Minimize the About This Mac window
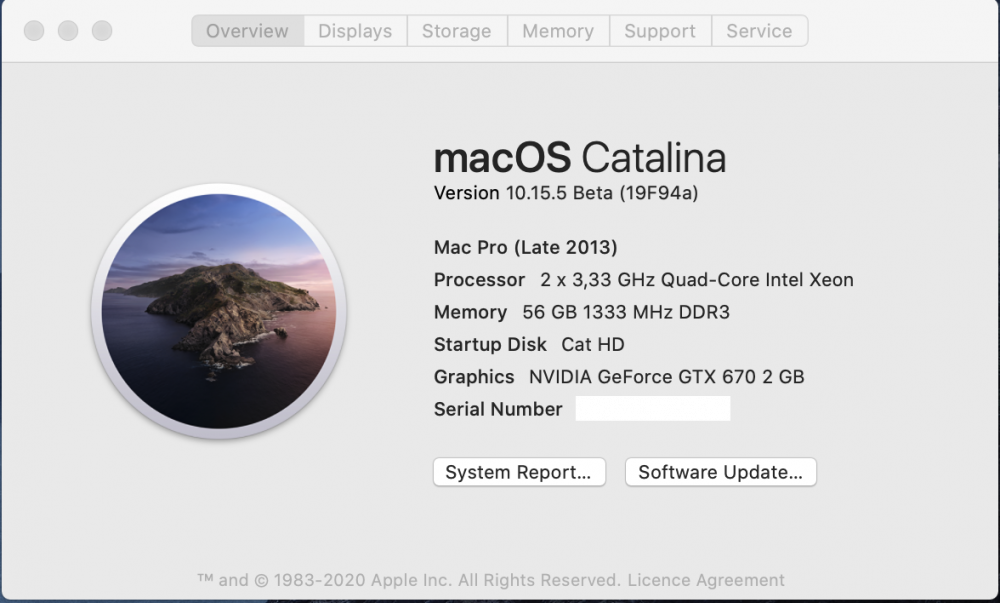This screenshot has width=1000, height=603. [x=68, y=30]
